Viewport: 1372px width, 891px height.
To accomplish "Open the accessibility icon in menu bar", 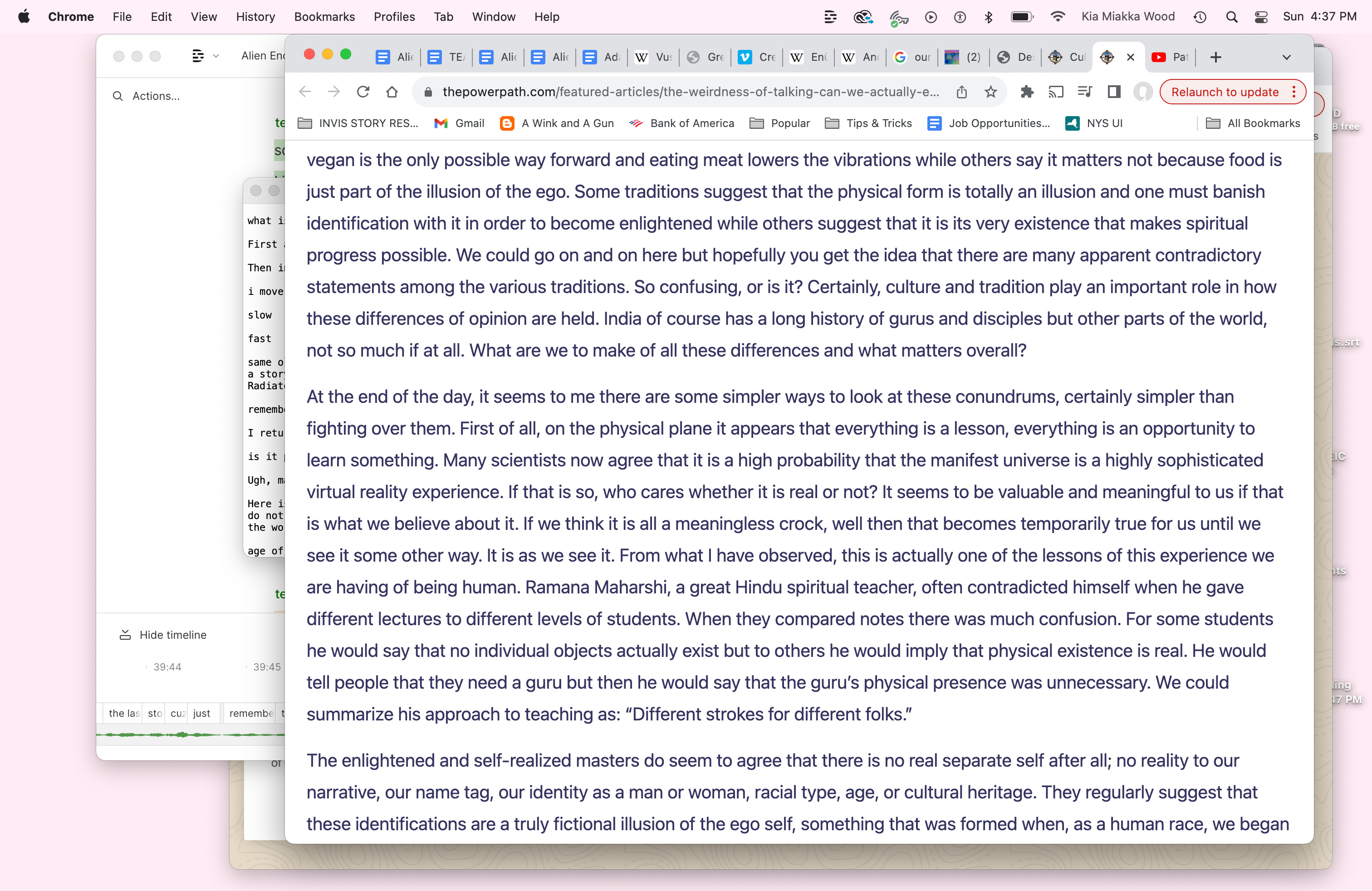I will (x=960, y=17).
